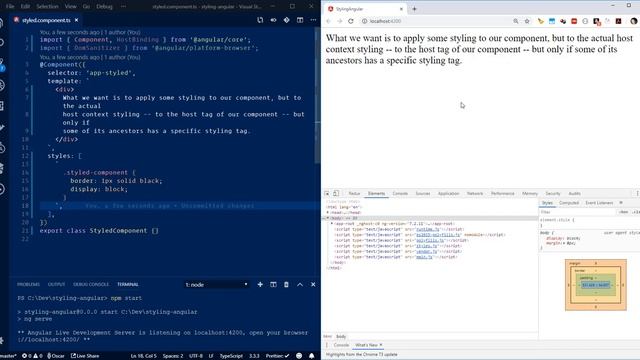Screen dimensions: 640x360
Task: Close the StylingAngular Chrome tab
Action: pos(401,9)
